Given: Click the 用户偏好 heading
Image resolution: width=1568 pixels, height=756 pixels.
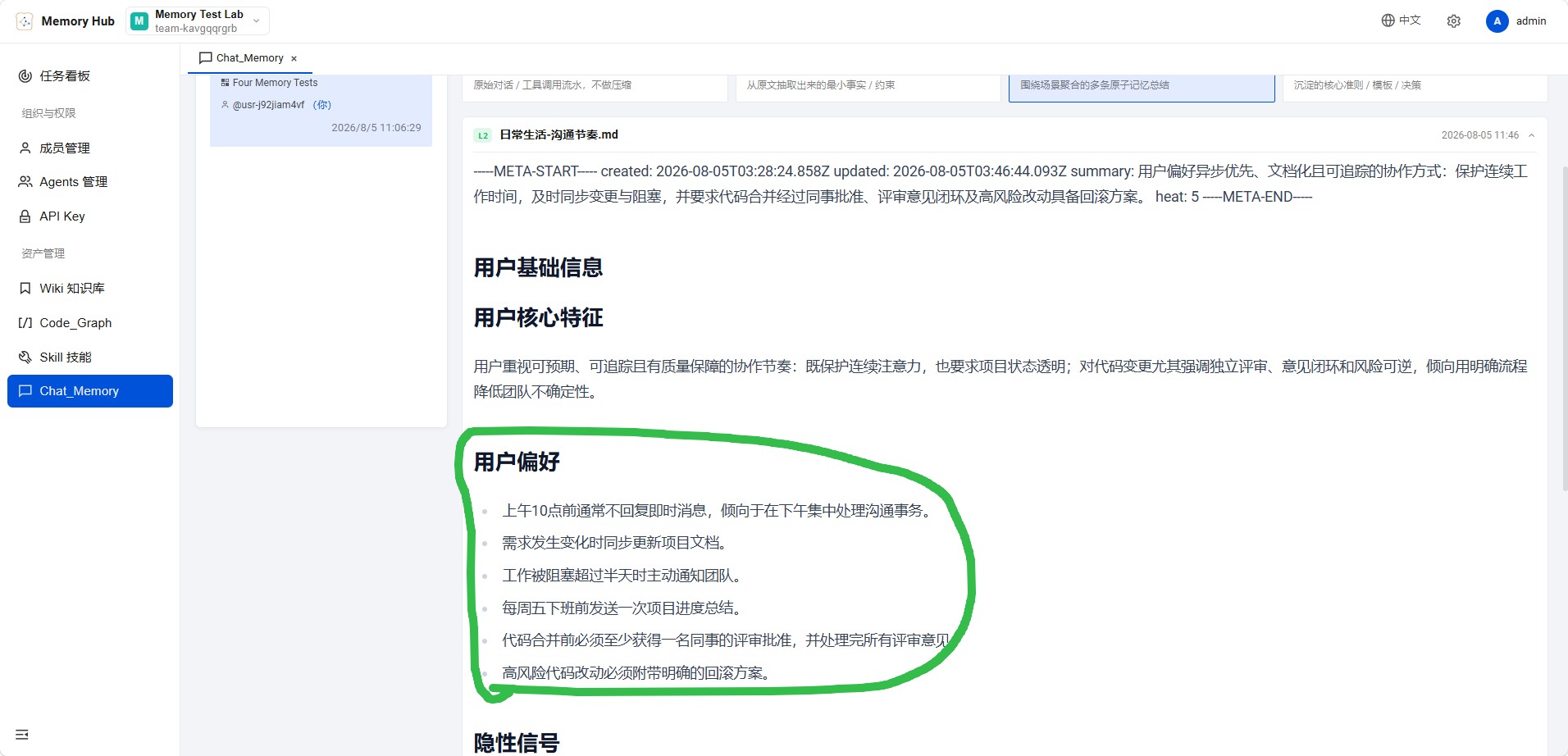Looking at the screenshot, I should (x=517, y=462).
